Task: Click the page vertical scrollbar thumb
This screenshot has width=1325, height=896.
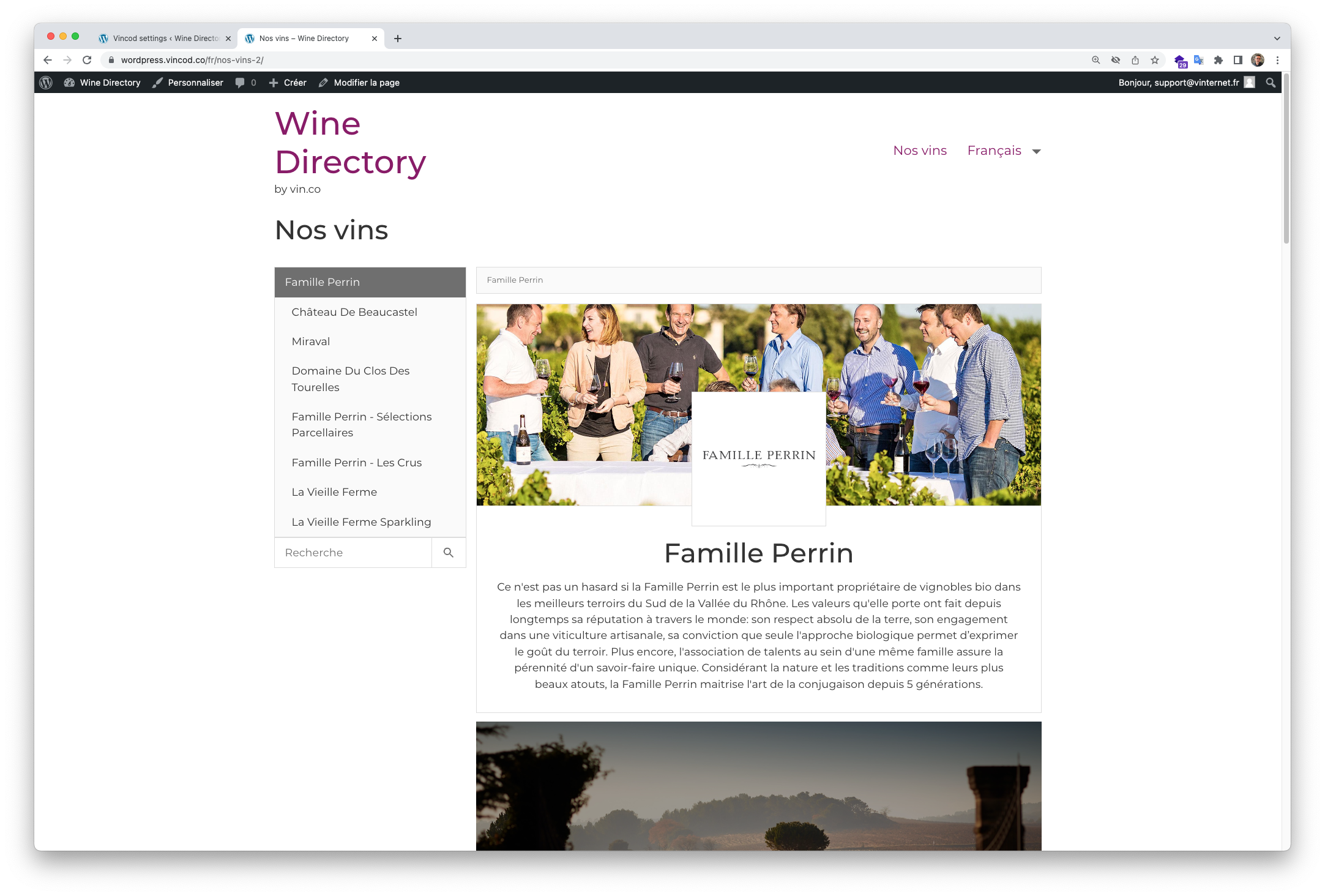Action: coord(1286,159)
